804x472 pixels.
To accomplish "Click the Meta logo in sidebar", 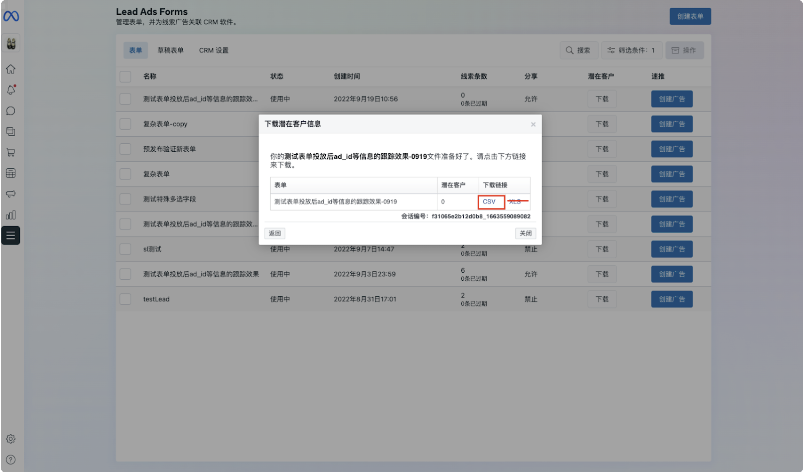I will click(11, 18).
